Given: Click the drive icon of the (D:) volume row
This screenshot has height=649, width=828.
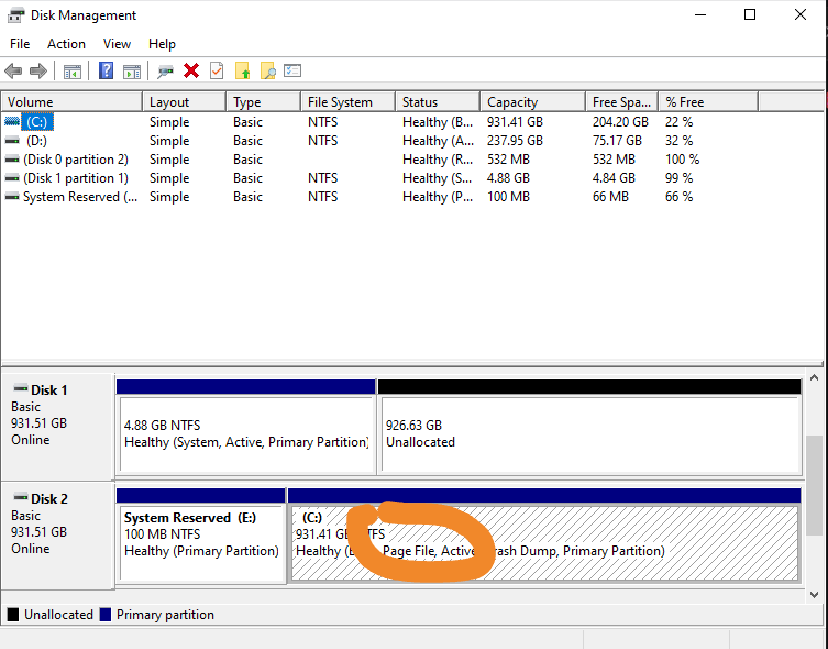Looking at the screenshot, I should 12,140.
